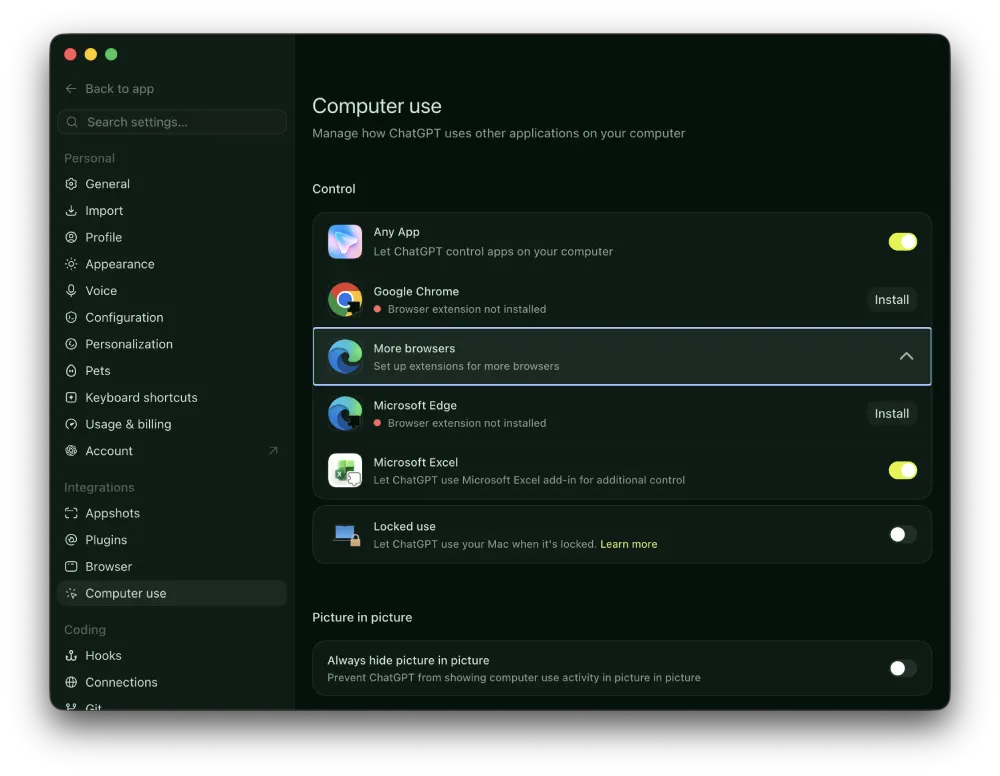Click the external link arrow beside Account
This screenshot has width=1000, height=776.
[273, 450]
